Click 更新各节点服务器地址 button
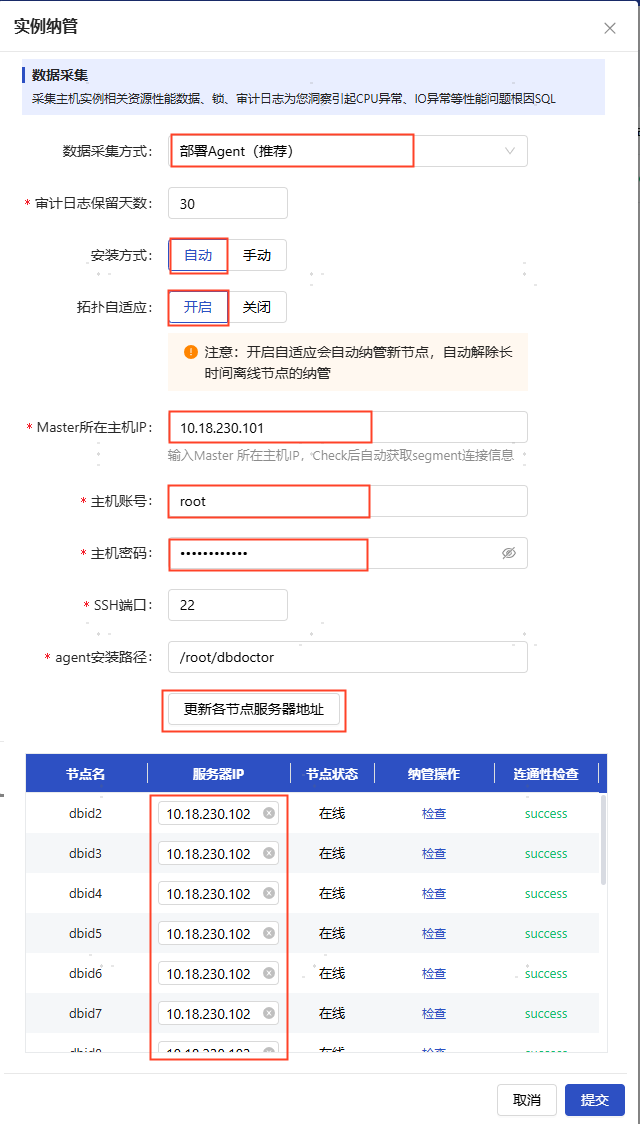This screenshot has width=640, height=1128. (x=254, y=709)
